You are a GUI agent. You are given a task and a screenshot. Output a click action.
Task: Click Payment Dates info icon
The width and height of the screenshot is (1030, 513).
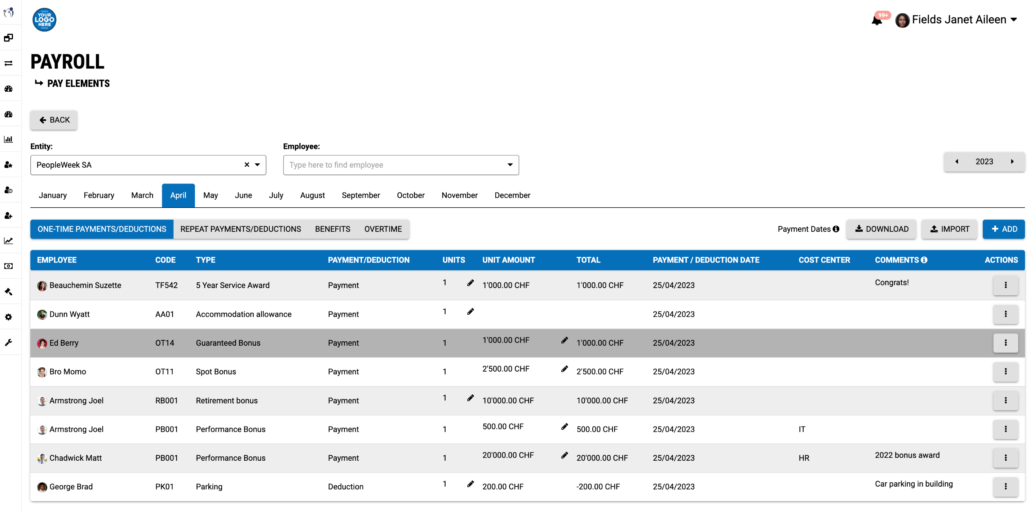836,229
